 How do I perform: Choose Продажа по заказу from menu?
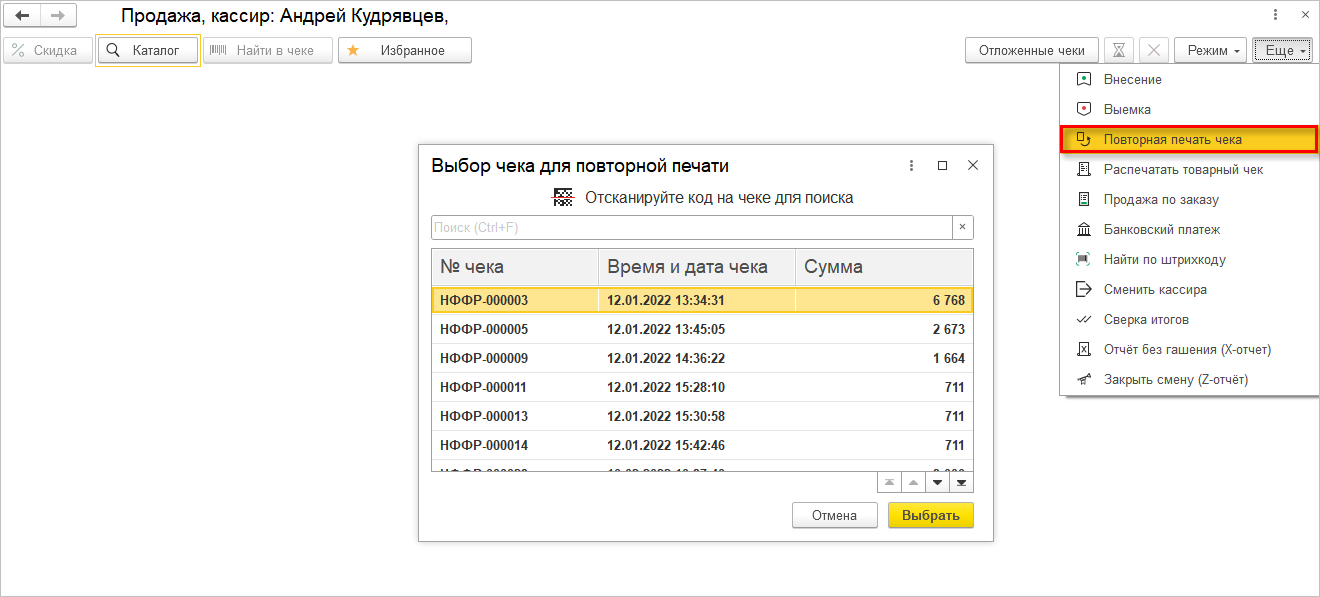click(1161, 199)
